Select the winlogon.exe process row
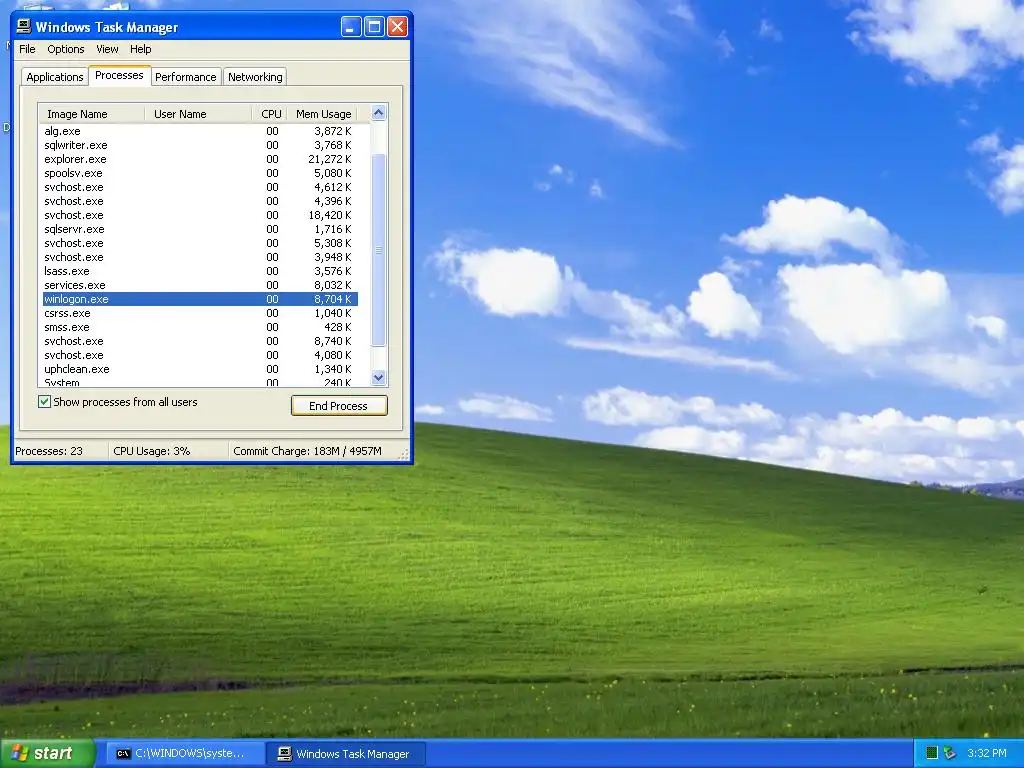This screenshot has height=768, width=1024. click(x=198, y=299)
